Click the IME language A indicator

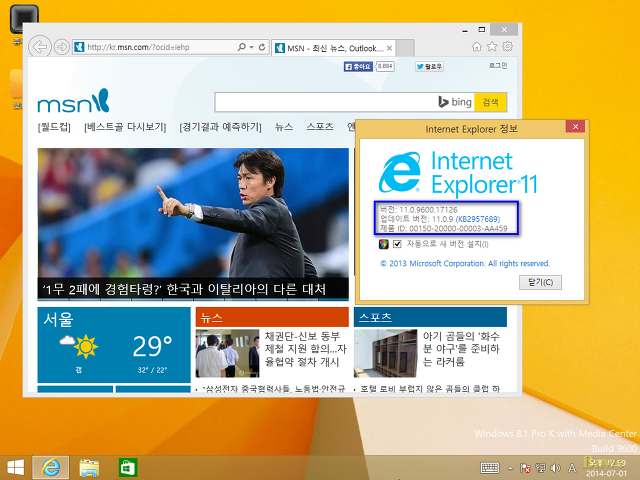572,468
